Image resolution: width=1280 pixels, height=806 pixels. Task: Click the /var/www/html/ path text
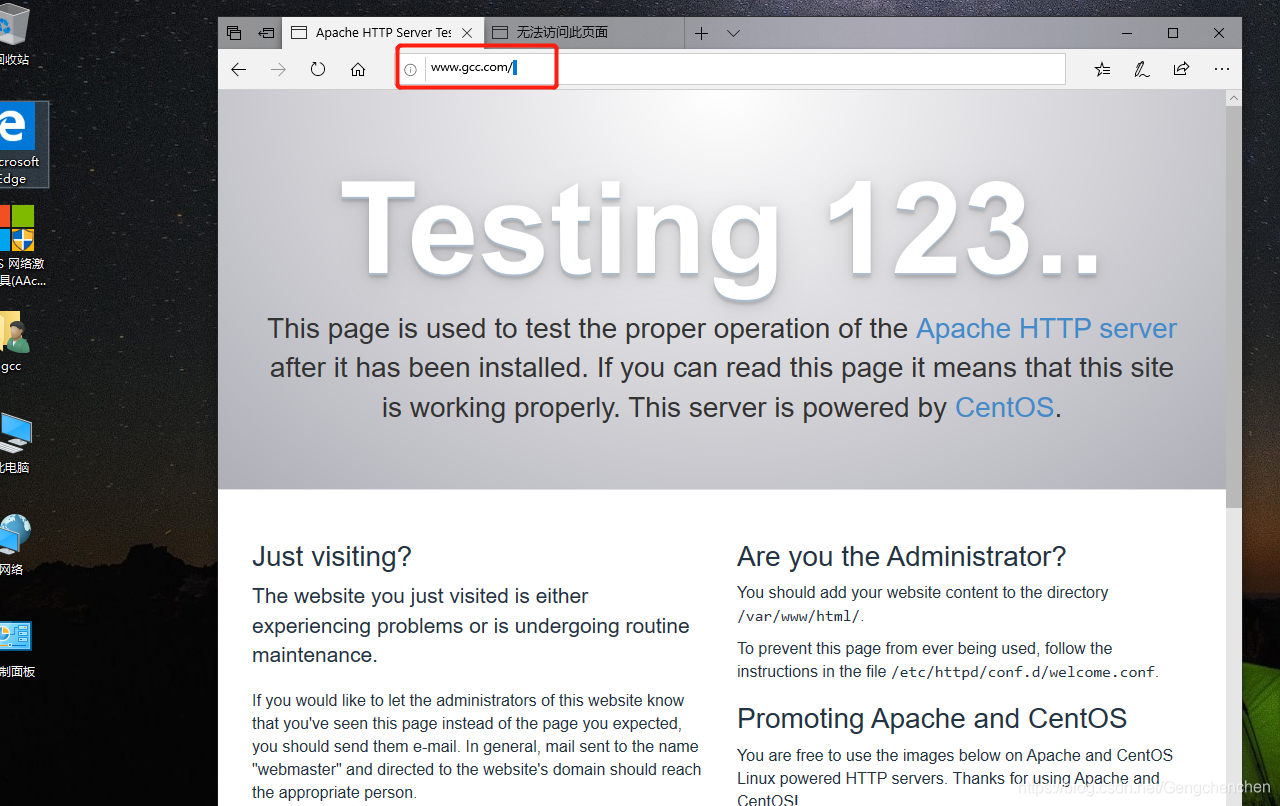click(798, 617)
